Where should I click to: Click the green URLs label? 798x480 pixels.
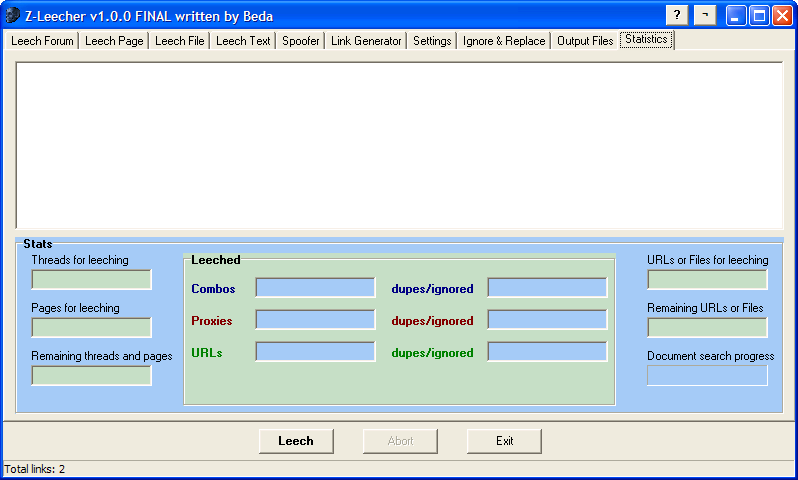coord(207,353)
